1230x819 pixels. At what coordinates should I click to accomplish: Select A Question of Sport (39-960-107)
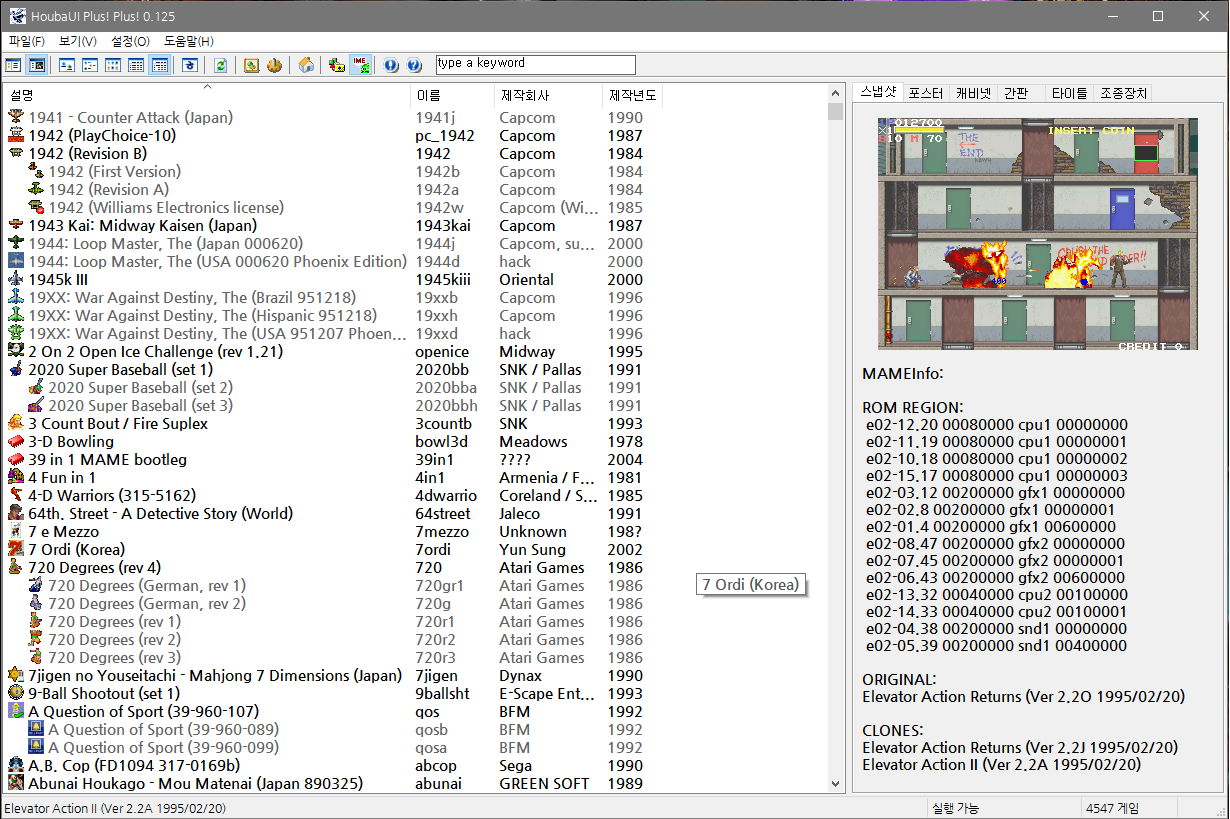(333, 712)
